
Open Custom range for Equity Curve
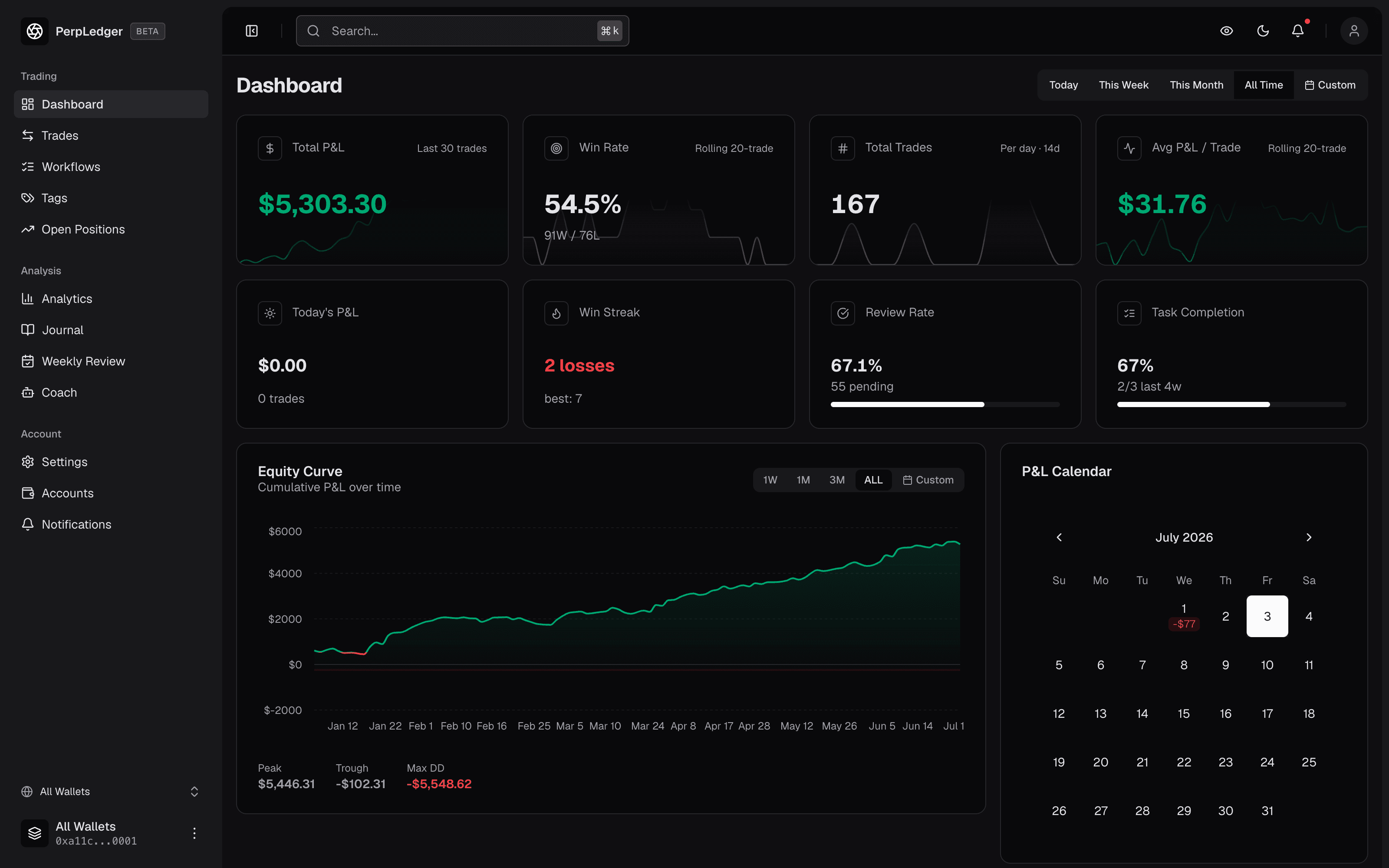click(x=928, y=480)
